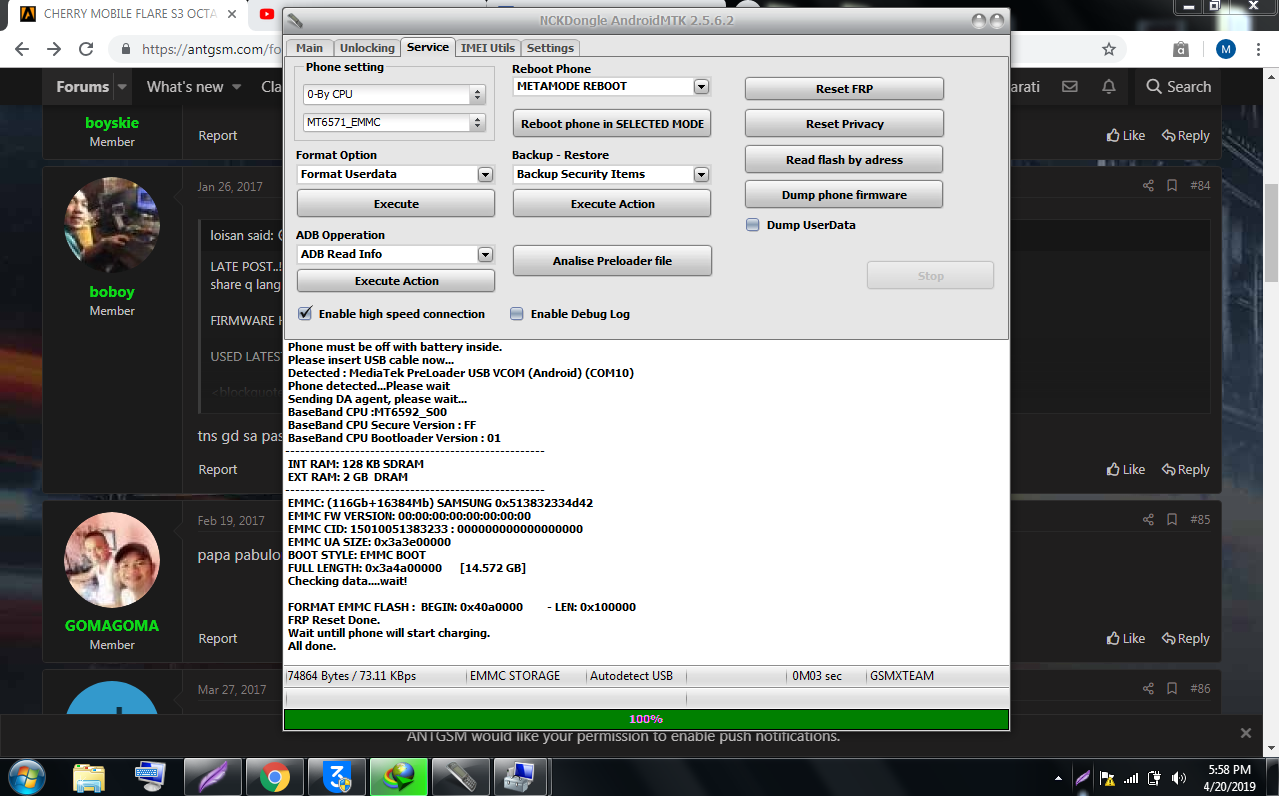Open Internet Download Manager taskbar icon
This screenshot has width=1279, height=796.
[x=398, y=776]
